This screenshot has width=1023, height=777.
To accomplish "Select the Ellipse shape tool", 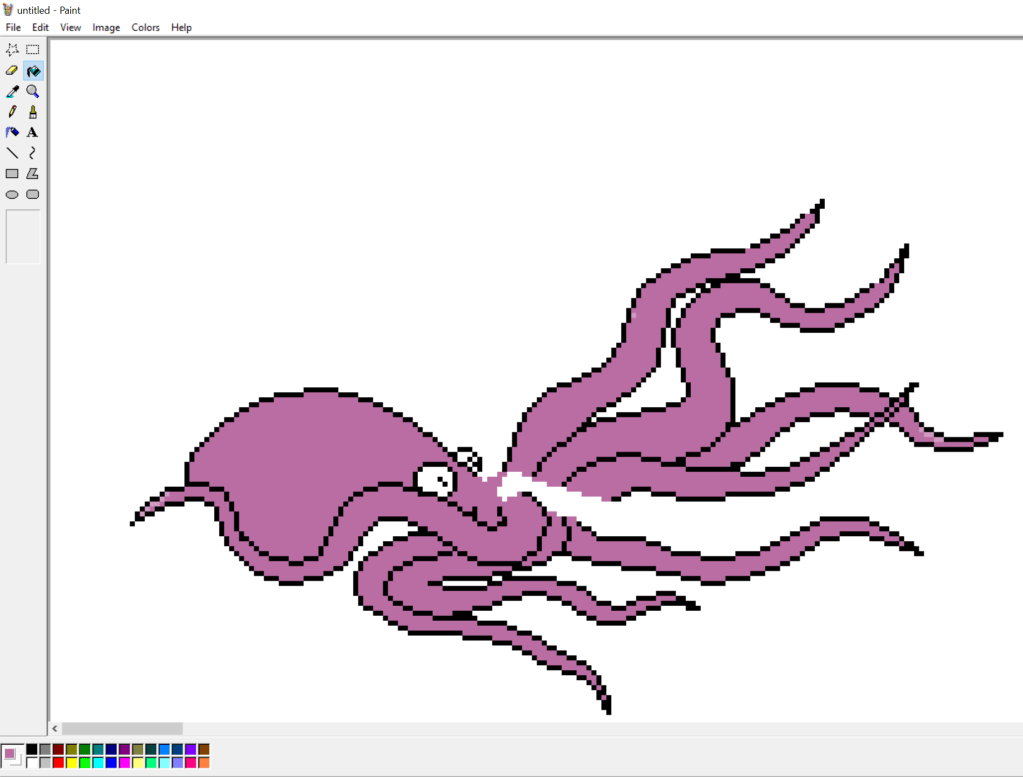I will (x=12, y=194).
